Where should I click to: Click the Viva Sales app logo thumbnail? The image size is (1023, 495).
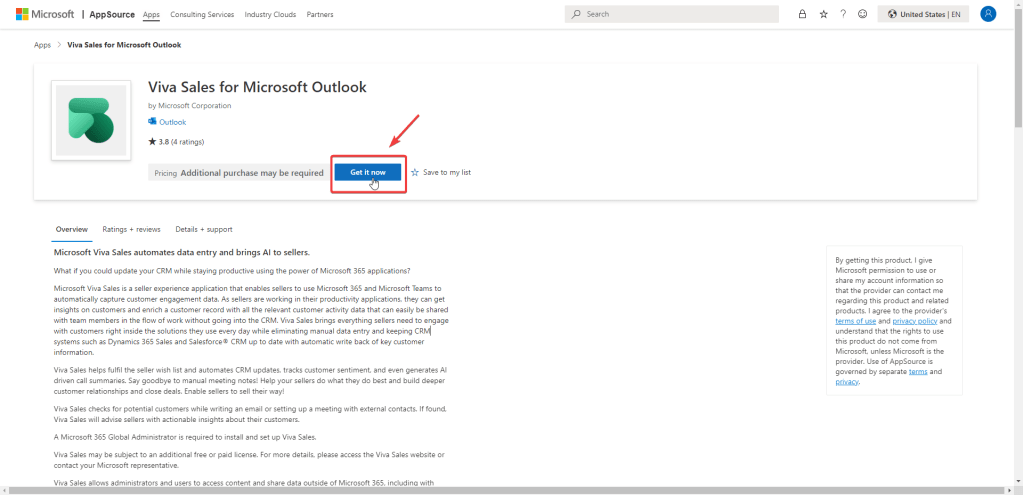tap(91, 120)
